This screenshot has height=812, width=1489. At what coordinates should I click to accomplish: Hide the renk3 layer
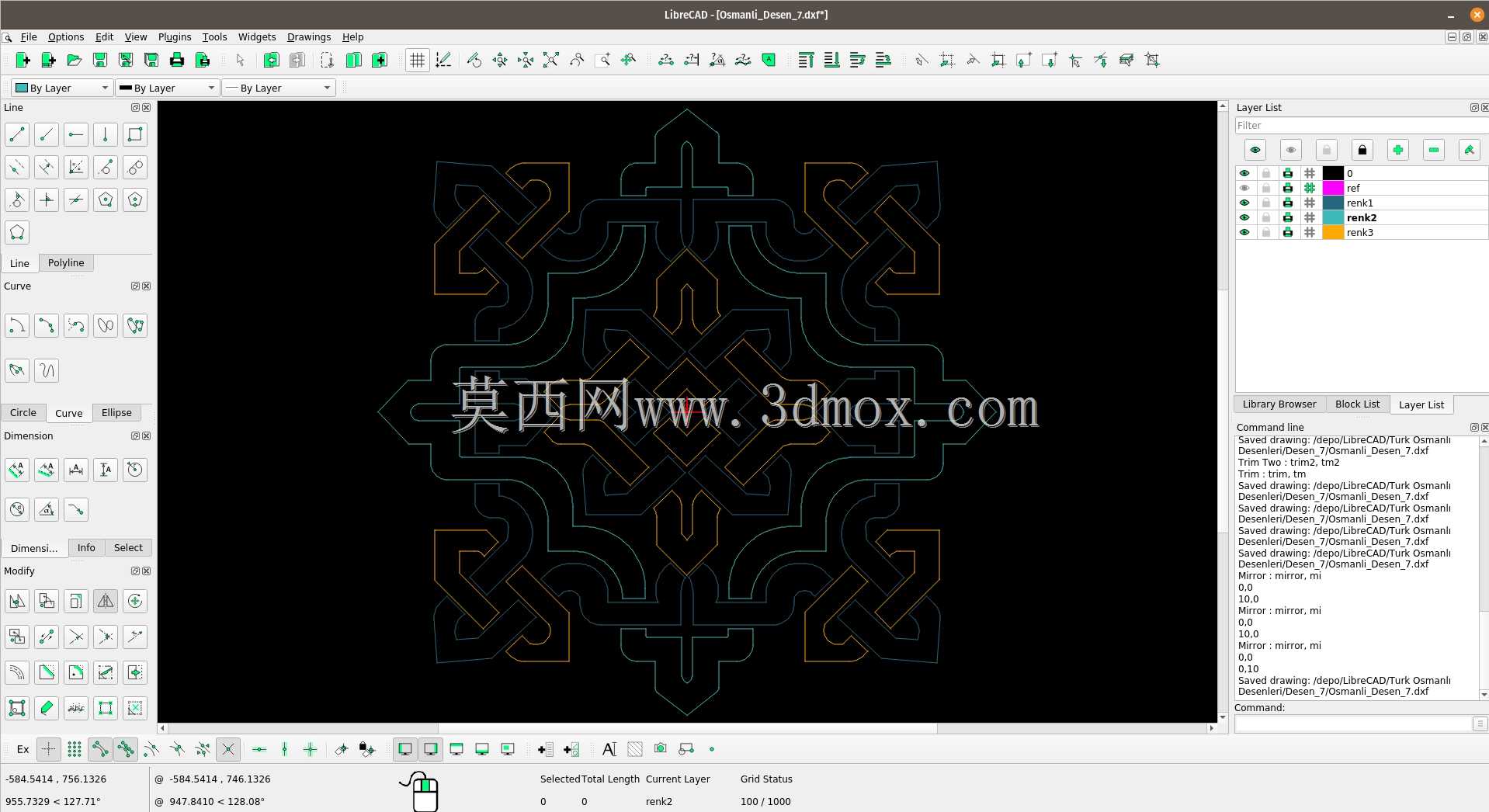coord(1244,233)
